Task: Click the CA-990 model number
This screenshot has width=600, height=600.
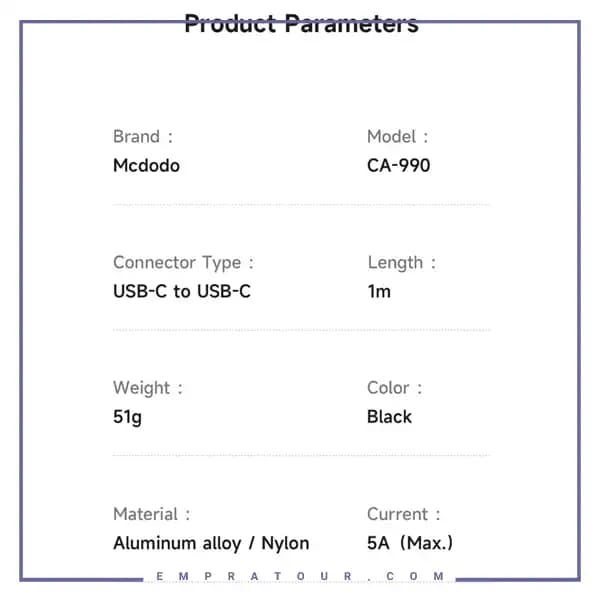Action: point(398,166)
